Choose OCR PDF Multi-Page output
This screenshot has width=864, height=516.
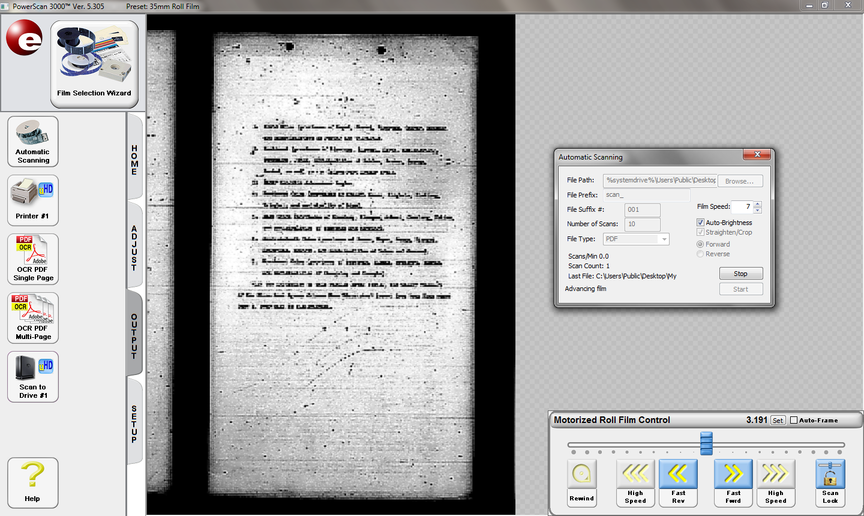pos(33,317)
